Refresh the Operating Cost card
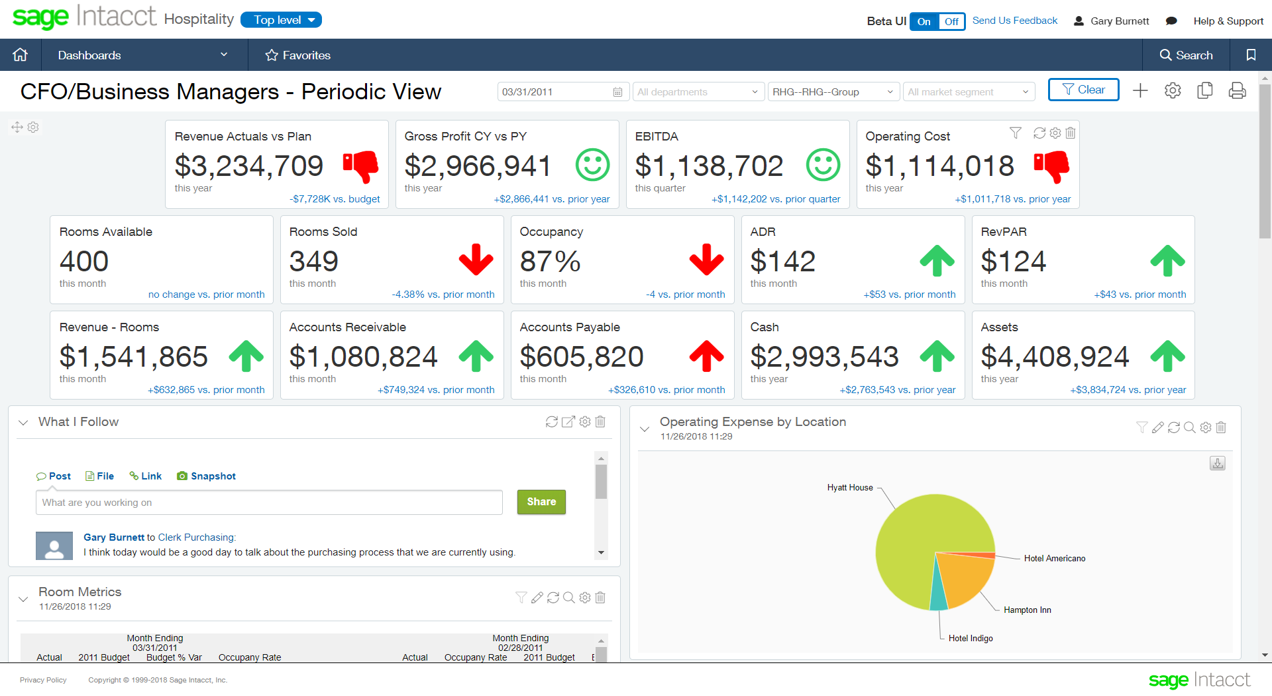 (1039, 133)
